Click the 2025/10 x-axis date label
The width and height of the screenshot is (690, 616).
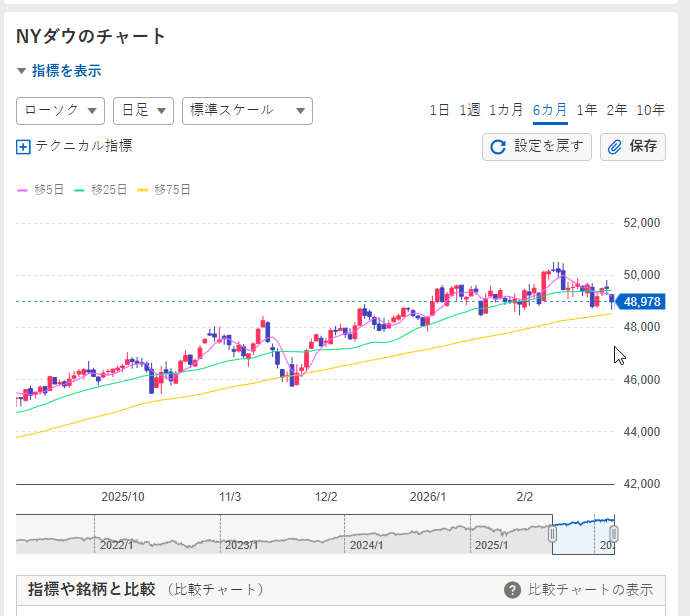[x=123, y=497]
